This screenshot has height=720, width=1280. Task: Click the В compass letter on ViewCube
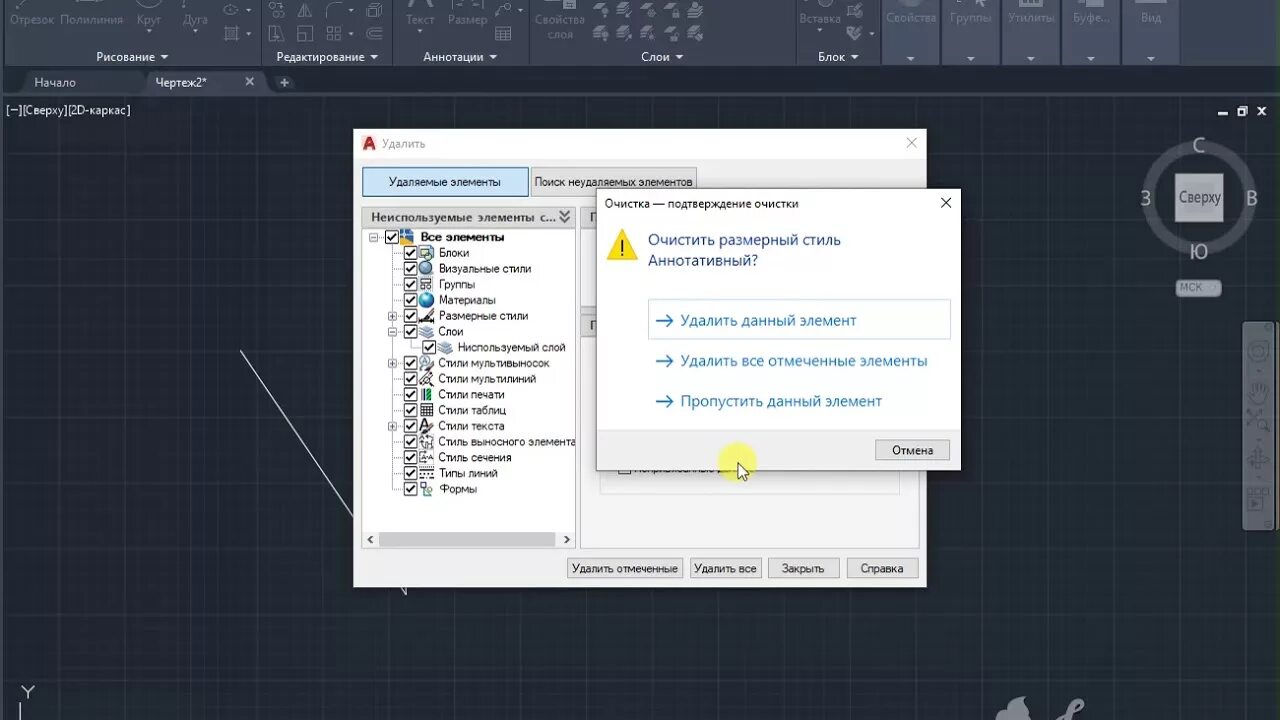pos(1251,198)
